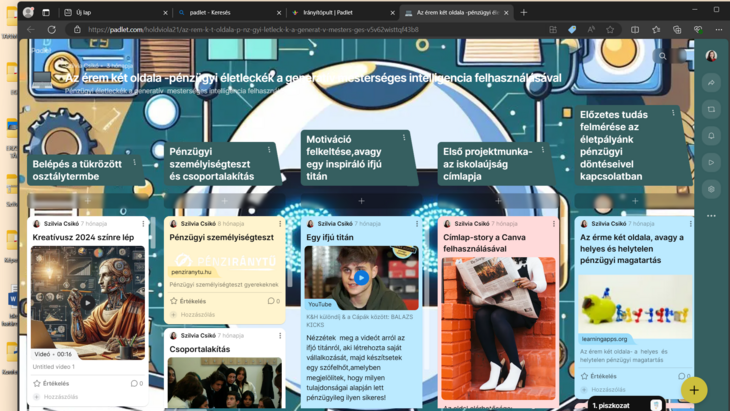Open the Padlet search icon

pyautogui.click(x=662, y=56)
